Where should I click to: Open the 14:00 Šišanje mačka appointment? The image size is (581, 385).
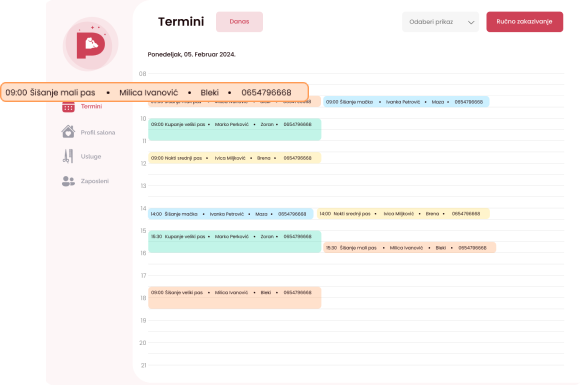[230, 214]
